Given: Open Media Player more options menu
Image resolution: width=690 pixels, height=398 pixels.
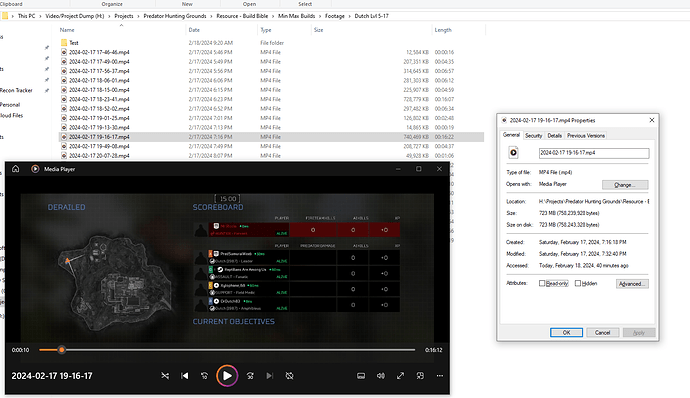Looking at the screenshot, I should point(440,376).
